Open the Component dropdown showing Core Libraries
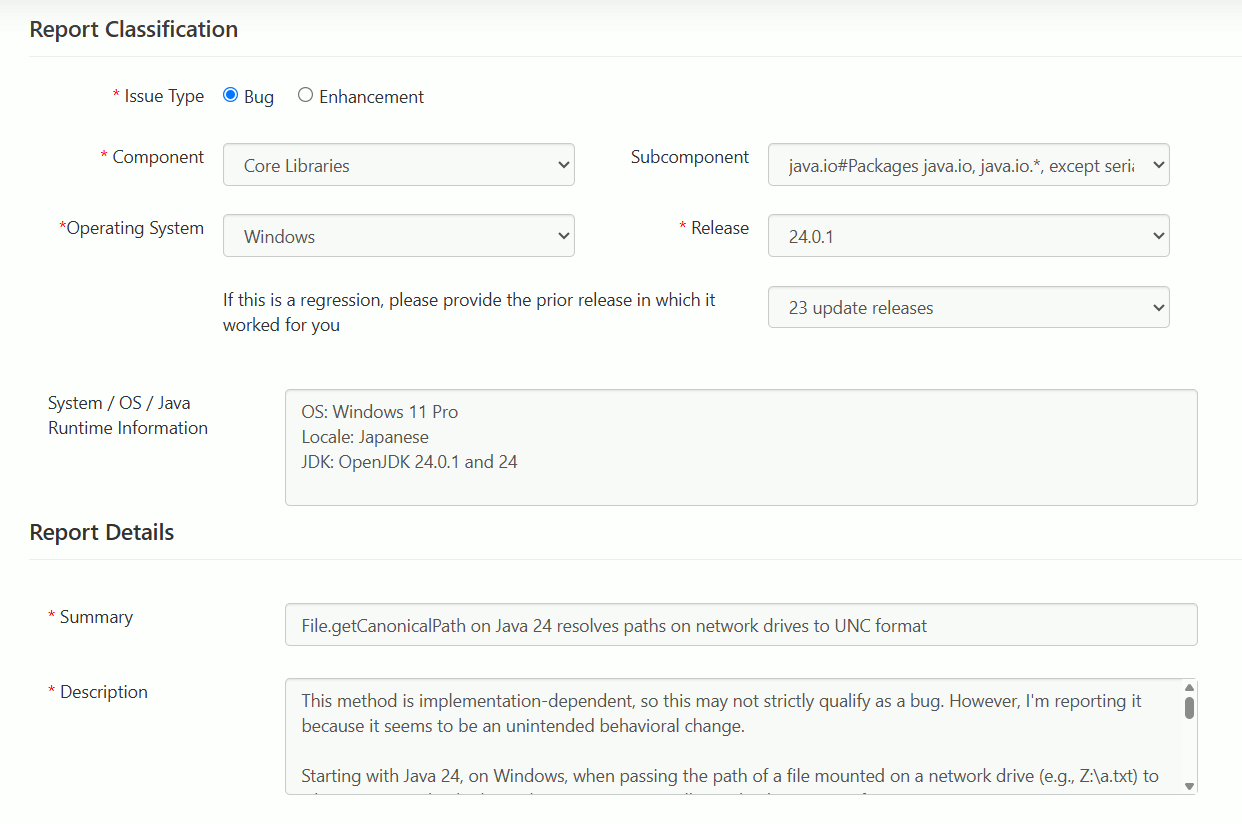The image size is (1242, 824). coord(398,165)
